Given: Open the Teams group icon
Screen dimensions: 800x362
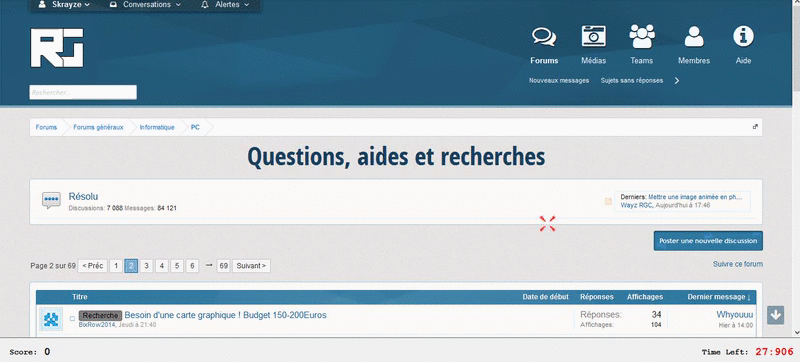Looking at the screenshot, I should pyautogui.click(x=642, y=36).
